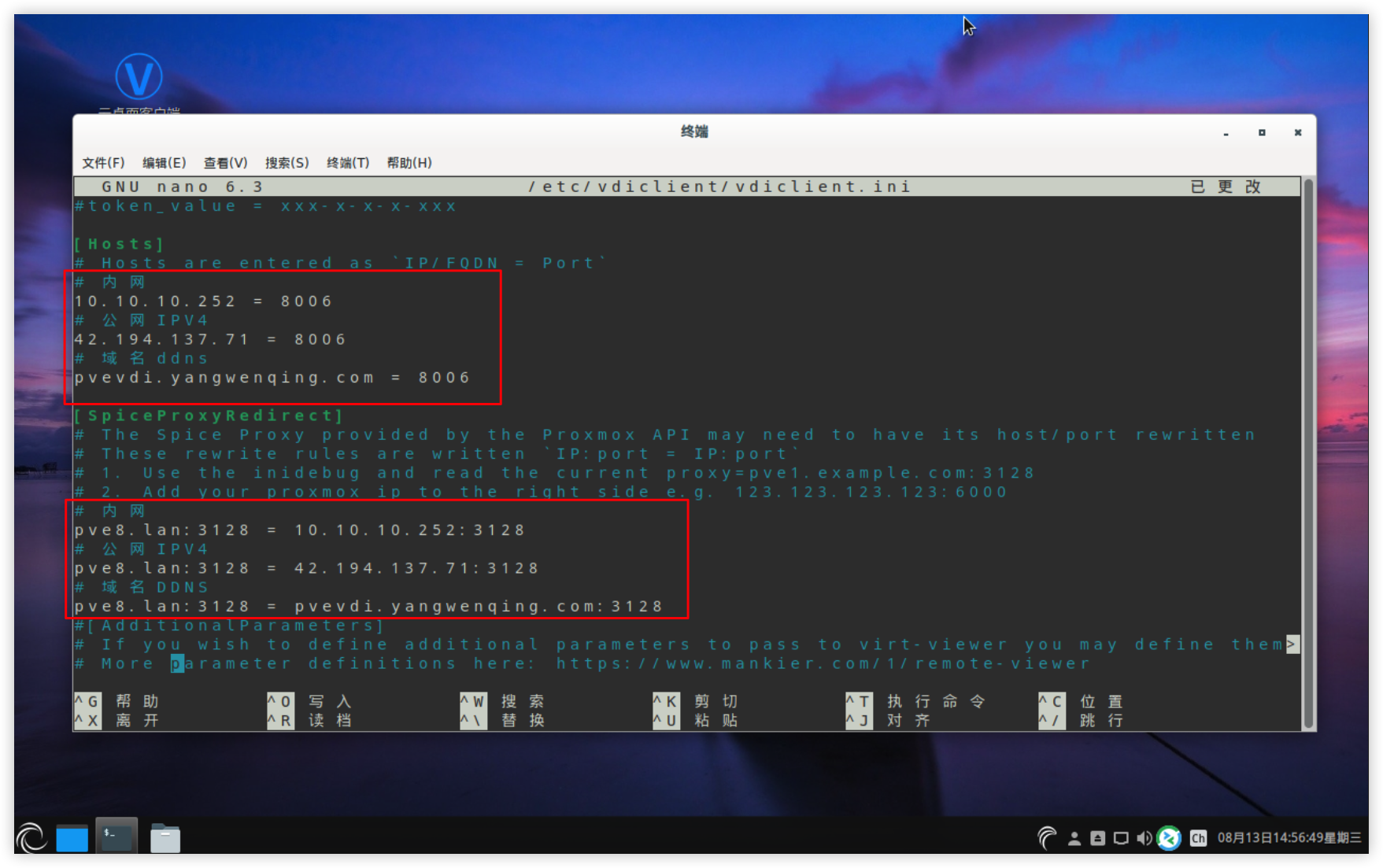Viewport: 1383px width, 868px height.
Task: Click the '# 域名 ddns' comment under Hosts
Action: [142, 359]
